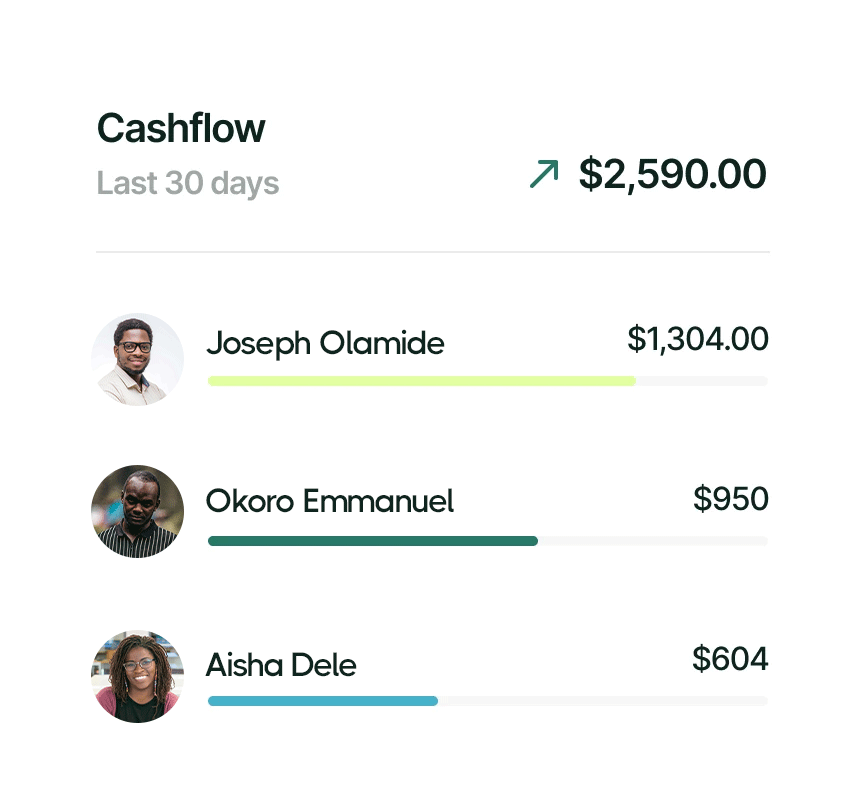
Task: Click the dark green progress bar
Action: click(x=373, y=541)
